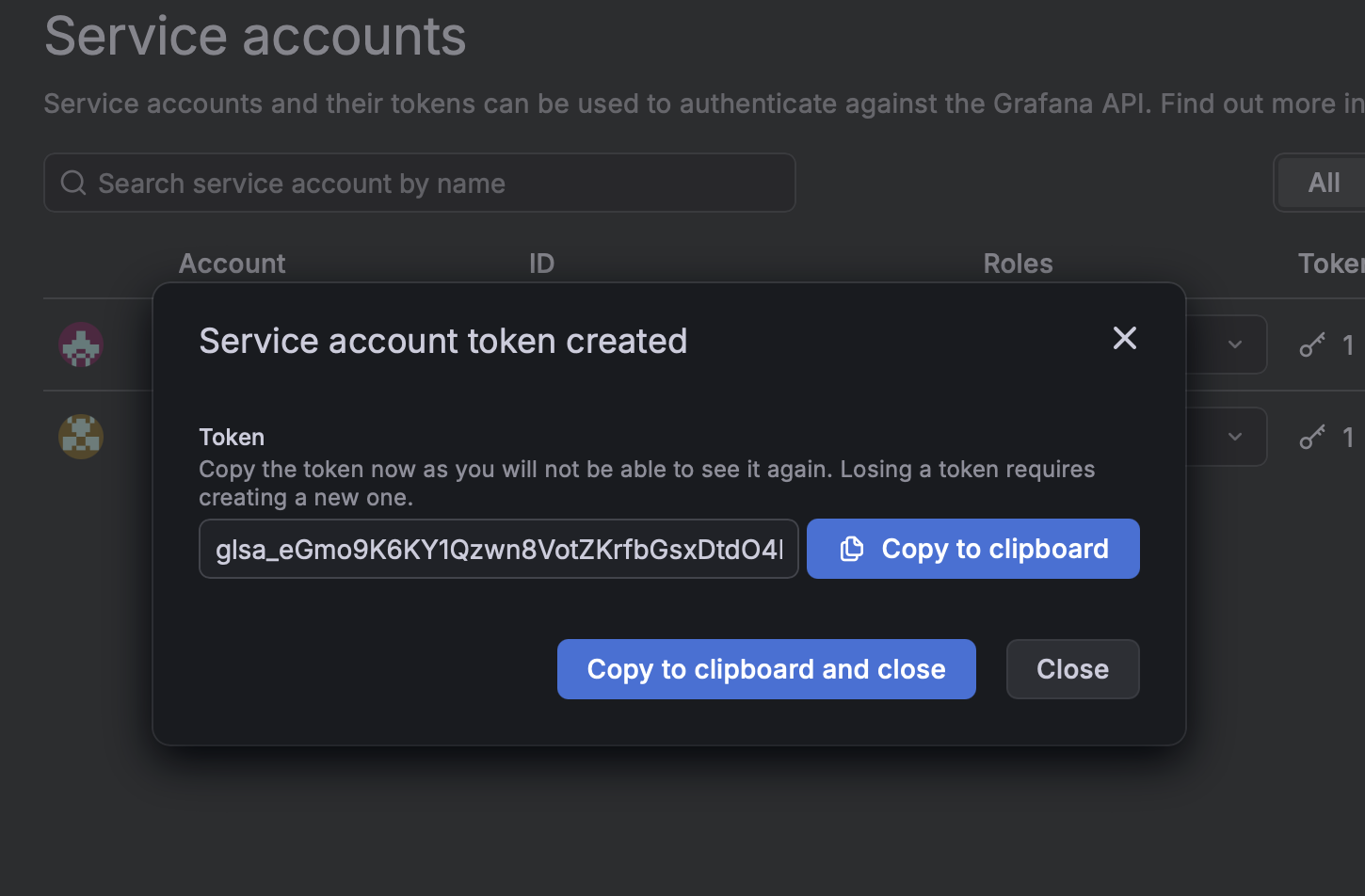This screenshot has width=1365, height=896.
Task: Click the Roles column header
Action: click(1018, 264)
